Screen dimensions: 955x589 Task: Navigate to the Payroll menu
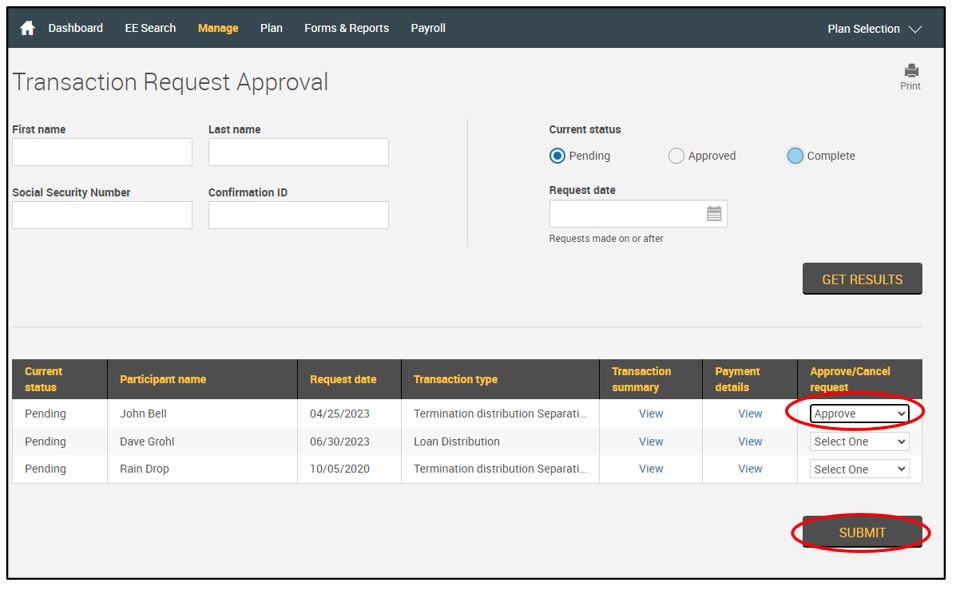pos(428,28)
